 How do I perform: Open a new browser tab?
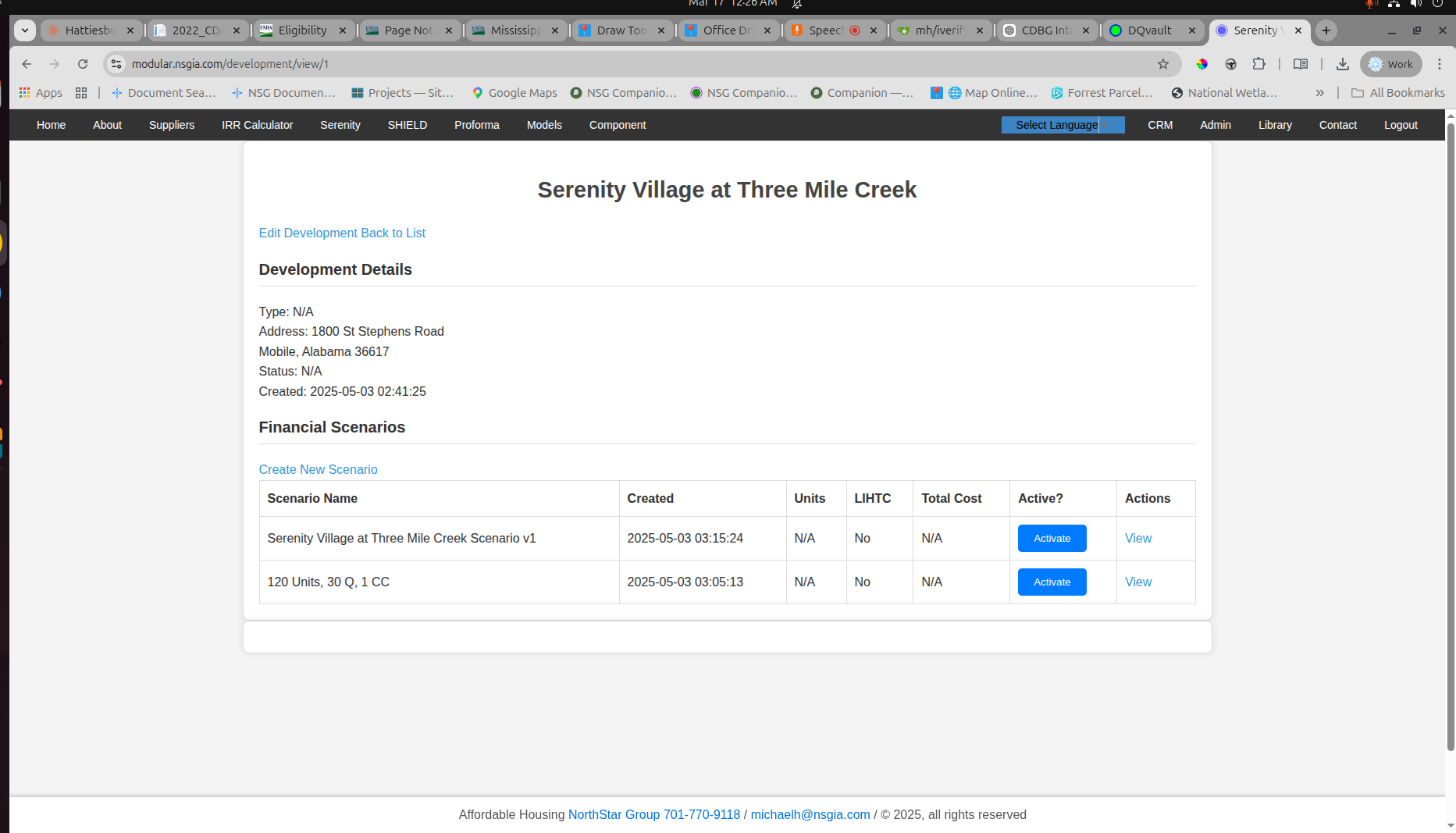[x=1326, y=30]
